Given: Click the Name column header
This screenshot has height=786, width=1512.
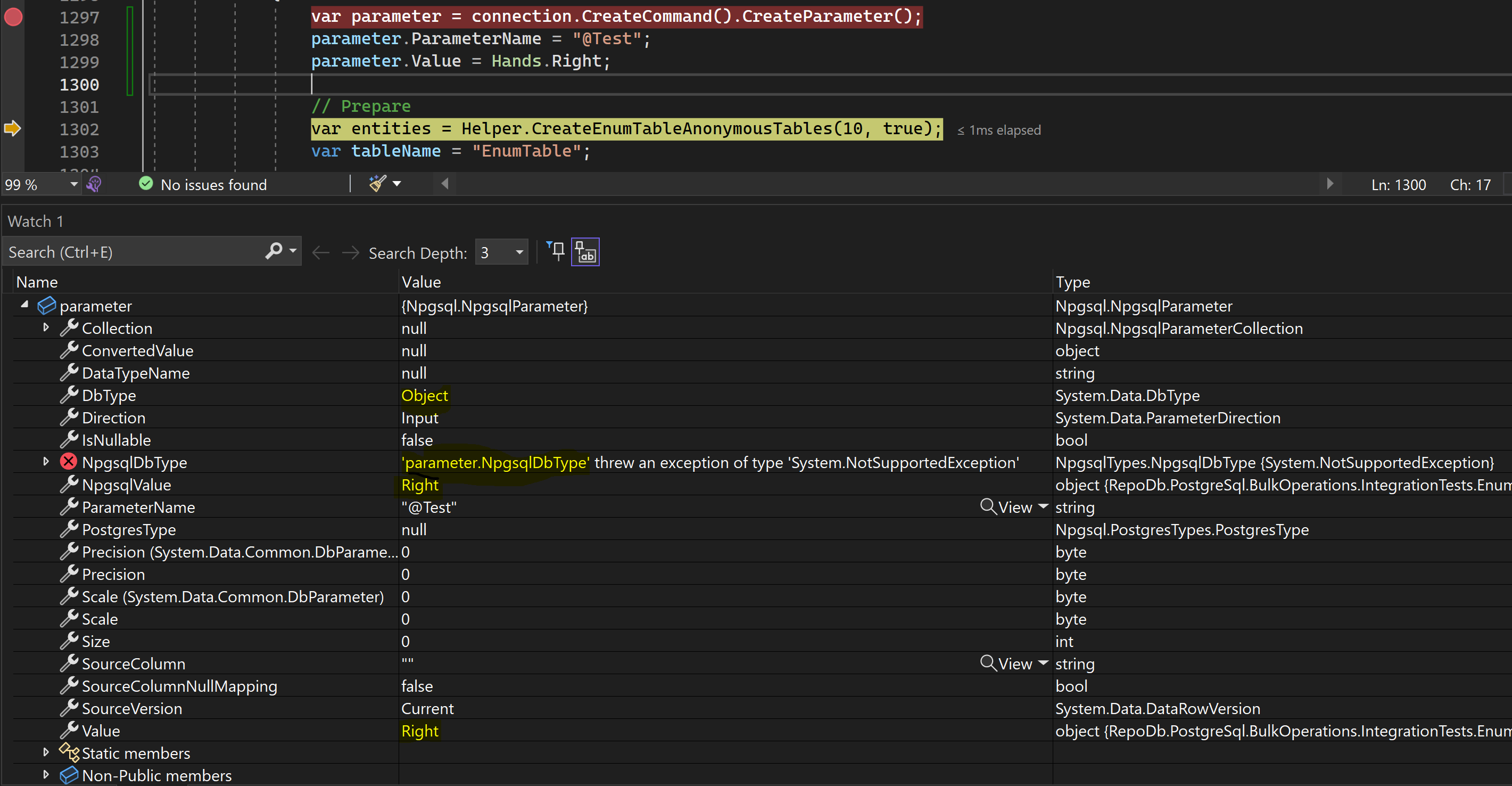Looking at the screenshot, I should [x=37, y=282].
